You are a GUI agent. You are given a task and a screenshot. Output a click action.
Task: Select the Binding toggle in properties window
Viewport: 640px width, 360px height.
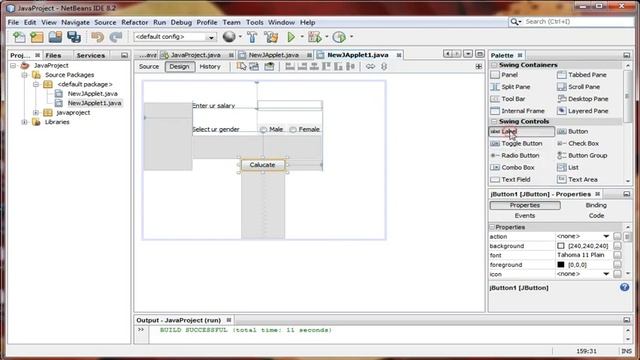tap(596, 205)
